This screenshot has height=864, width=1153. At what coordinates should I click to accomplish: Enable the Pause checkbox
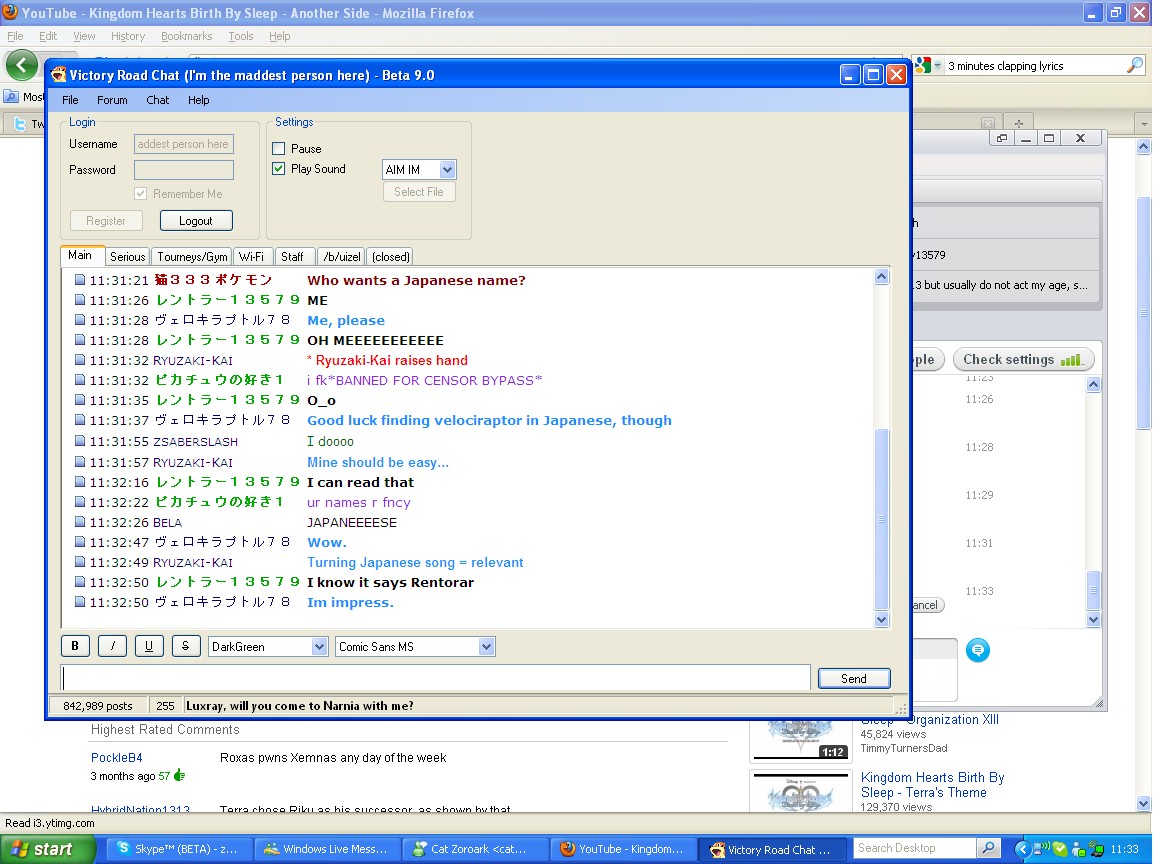coord(279,149)
